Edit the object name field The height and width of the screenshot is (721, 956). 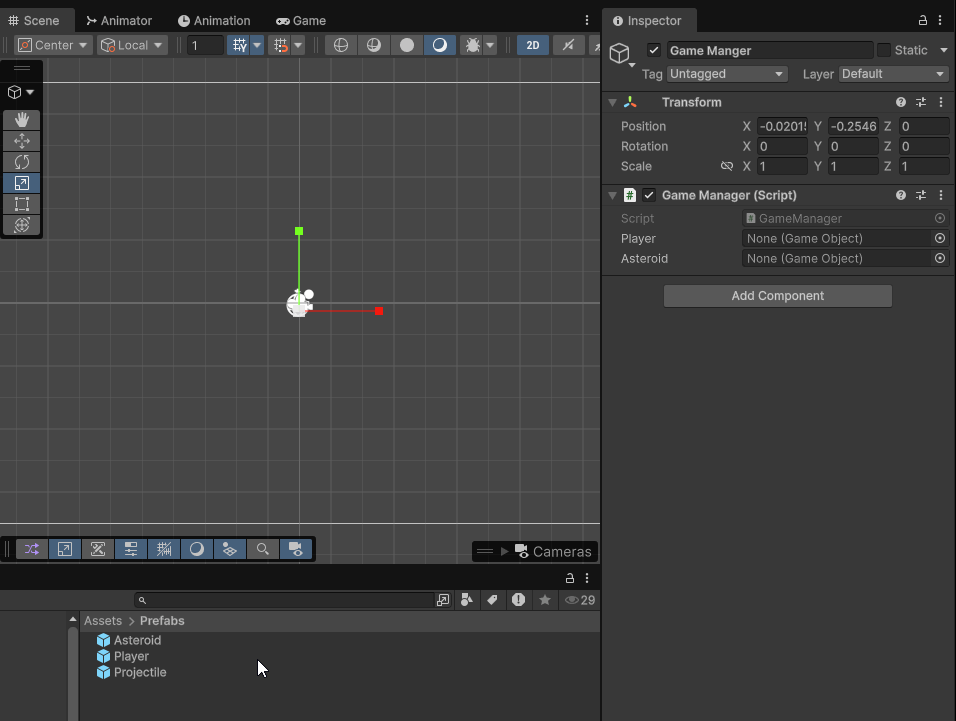769,51
